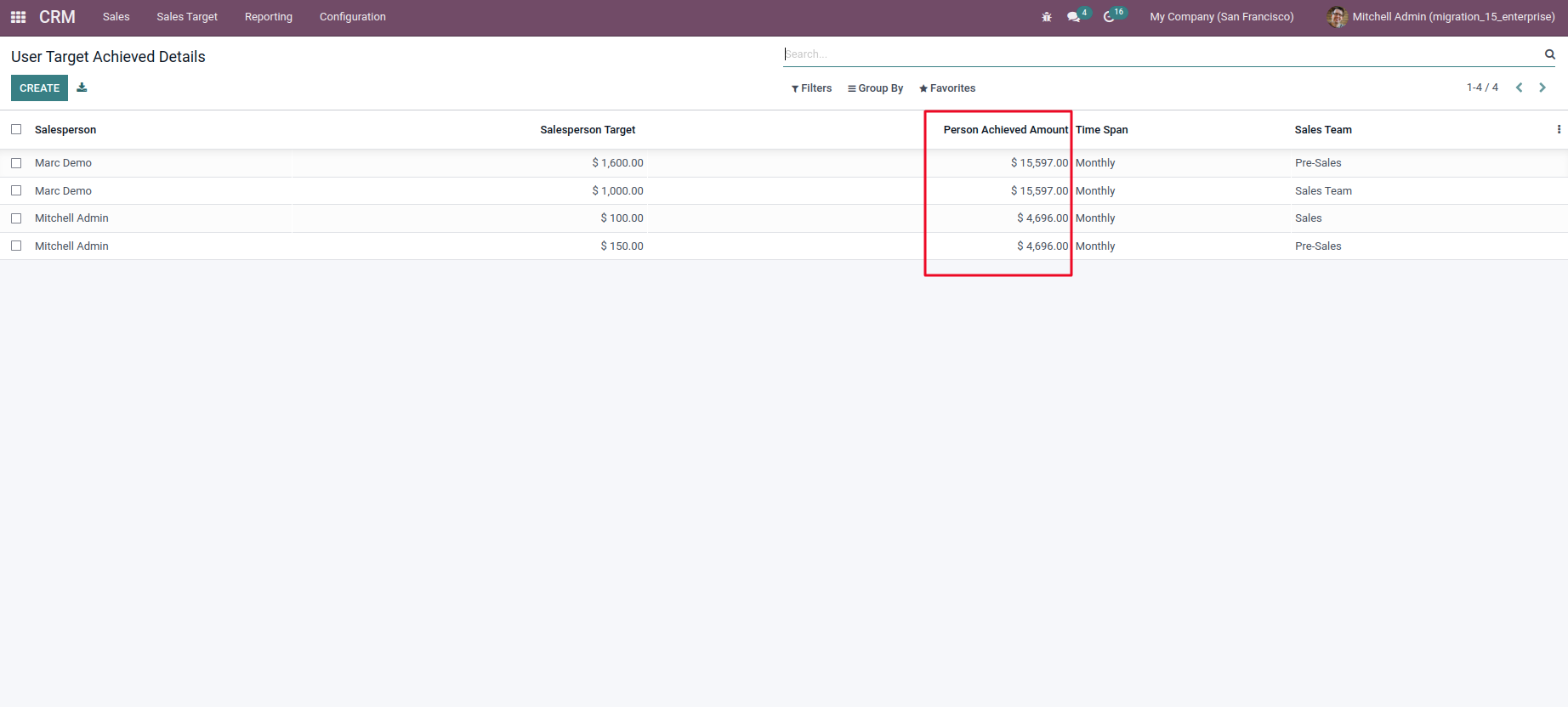The height and width of the screenshot is (707, 1568).
Task: Sort by Salesperson Target column header
Action: pyautogui.click(x=588, y=130)
